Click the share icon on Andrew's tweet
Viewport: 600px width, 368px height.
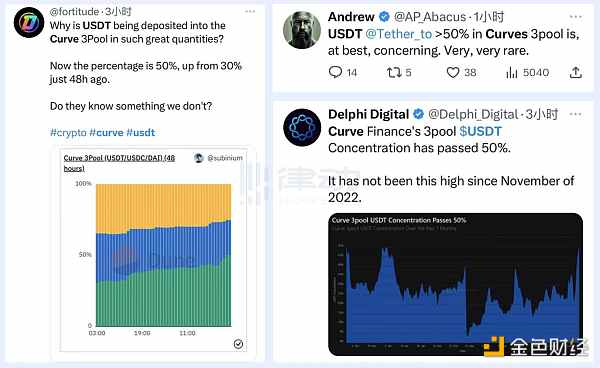click(x=576, y=72)
